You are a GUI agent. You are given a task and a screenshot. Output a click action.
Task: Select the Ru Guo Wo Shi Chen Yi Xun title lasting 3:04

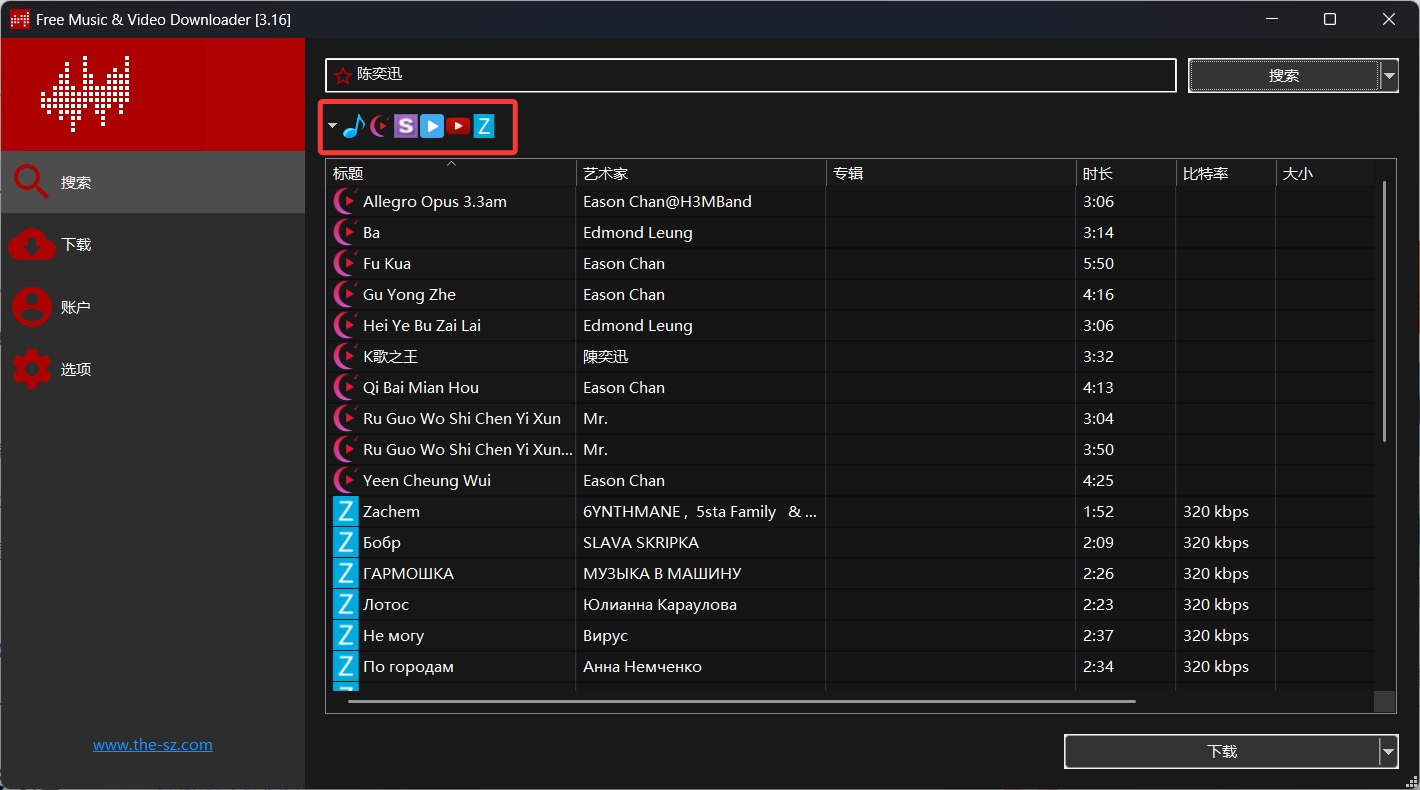pos(462,419)
